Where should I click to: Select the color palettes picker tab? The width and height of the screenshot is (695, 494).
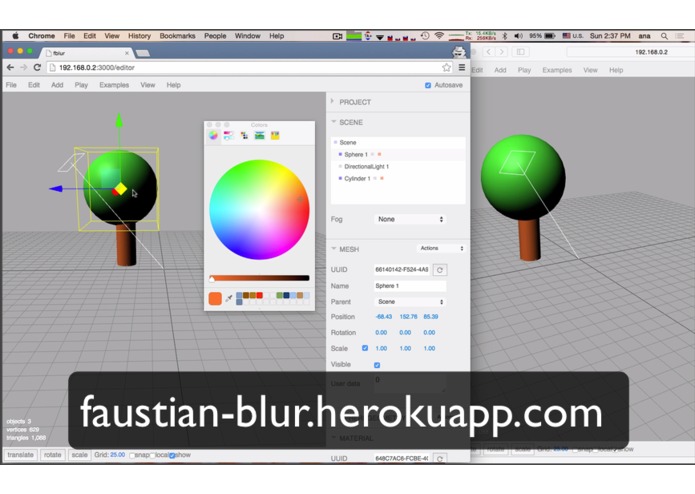[244, 136]
